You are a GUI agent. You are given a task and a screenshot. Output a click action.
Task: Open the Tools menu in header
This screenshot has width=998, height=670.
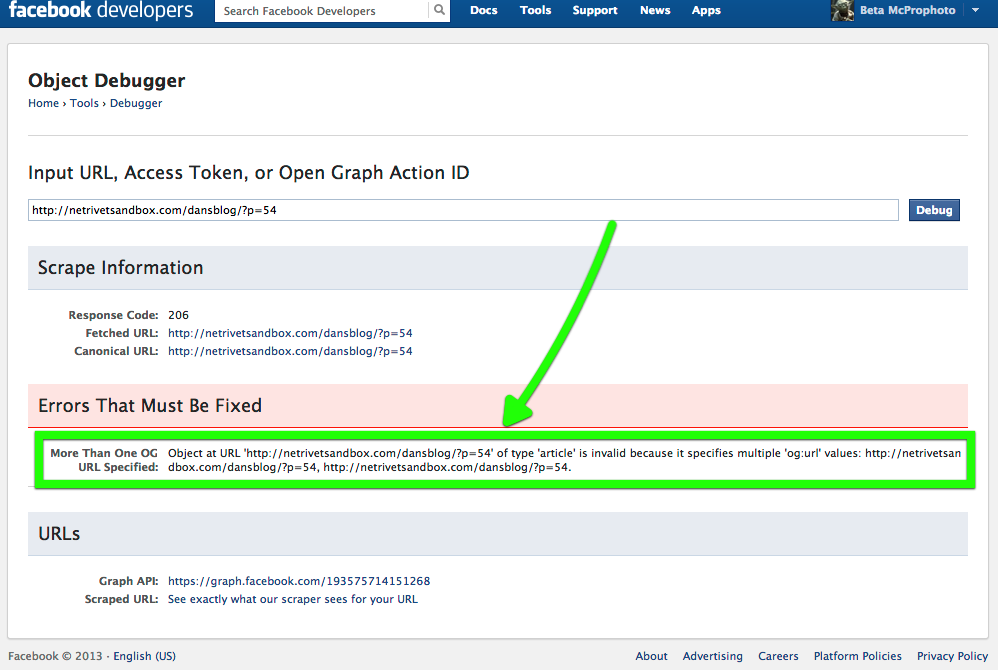point(535,10)
